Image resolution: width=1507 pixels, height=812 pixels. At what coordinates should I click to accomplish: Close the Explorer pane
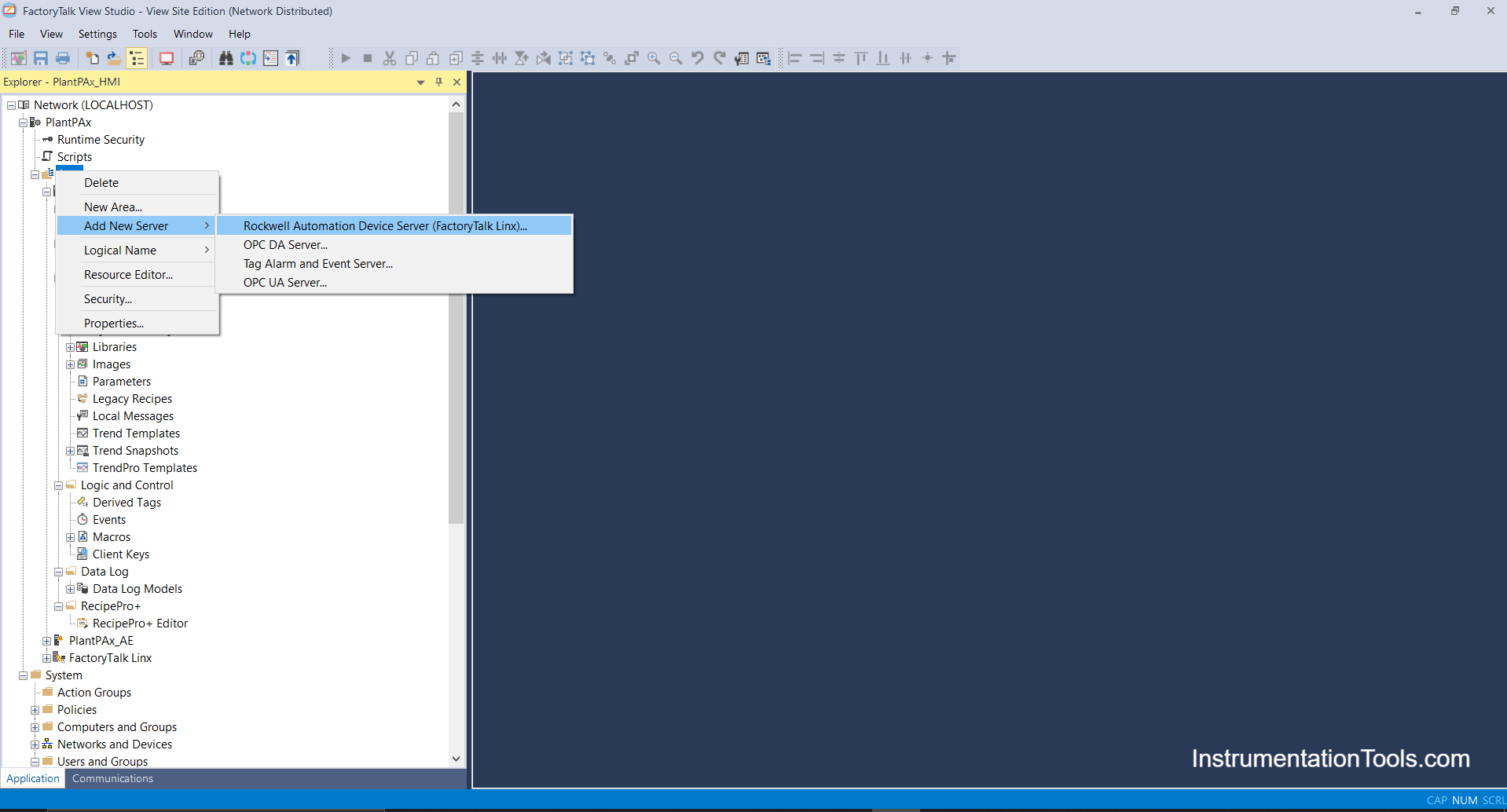tap(456, 82)
